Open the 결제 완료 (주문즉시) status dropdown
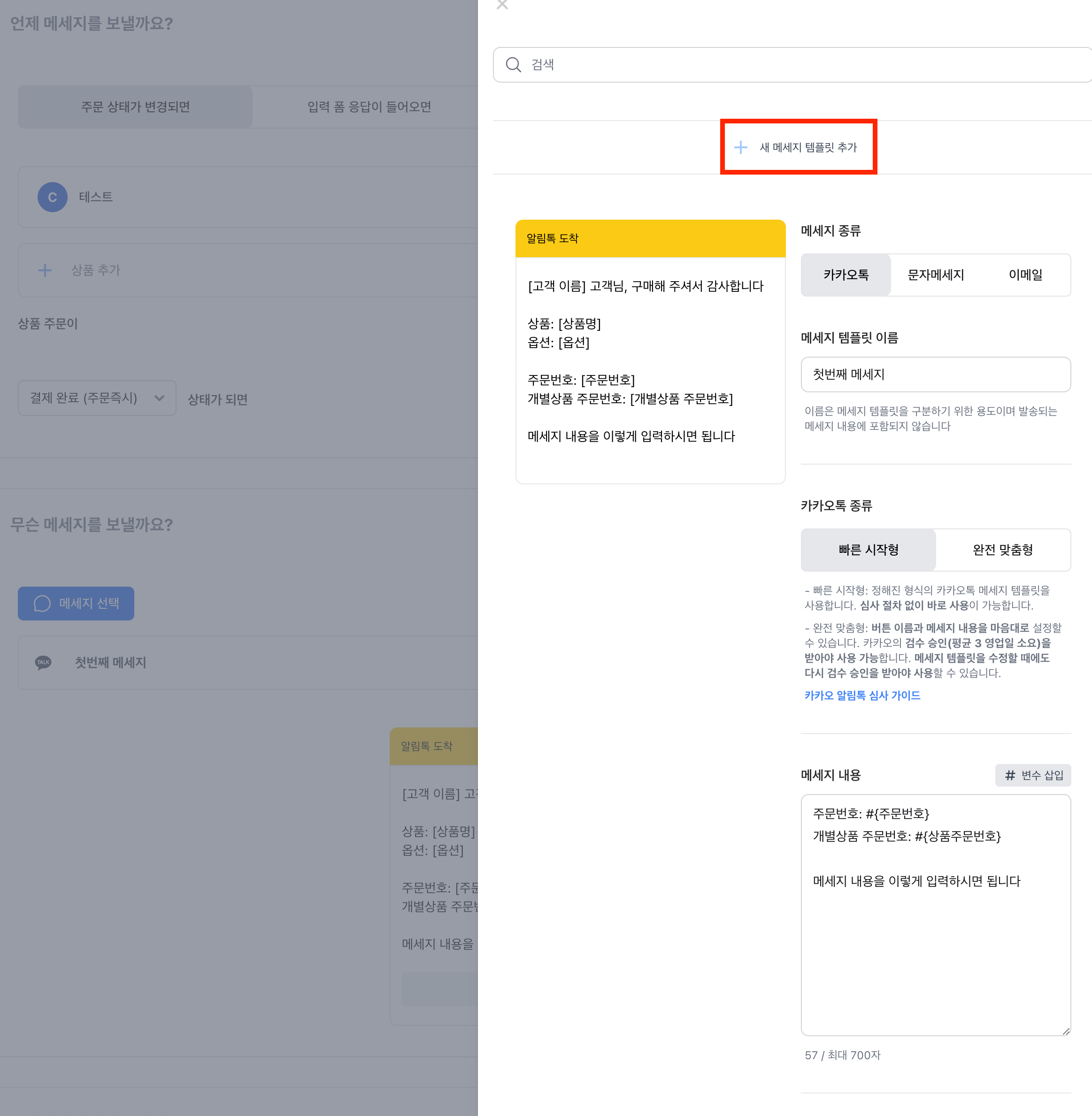This screenshot has height=1116, width=1092. tap(97, 398)
